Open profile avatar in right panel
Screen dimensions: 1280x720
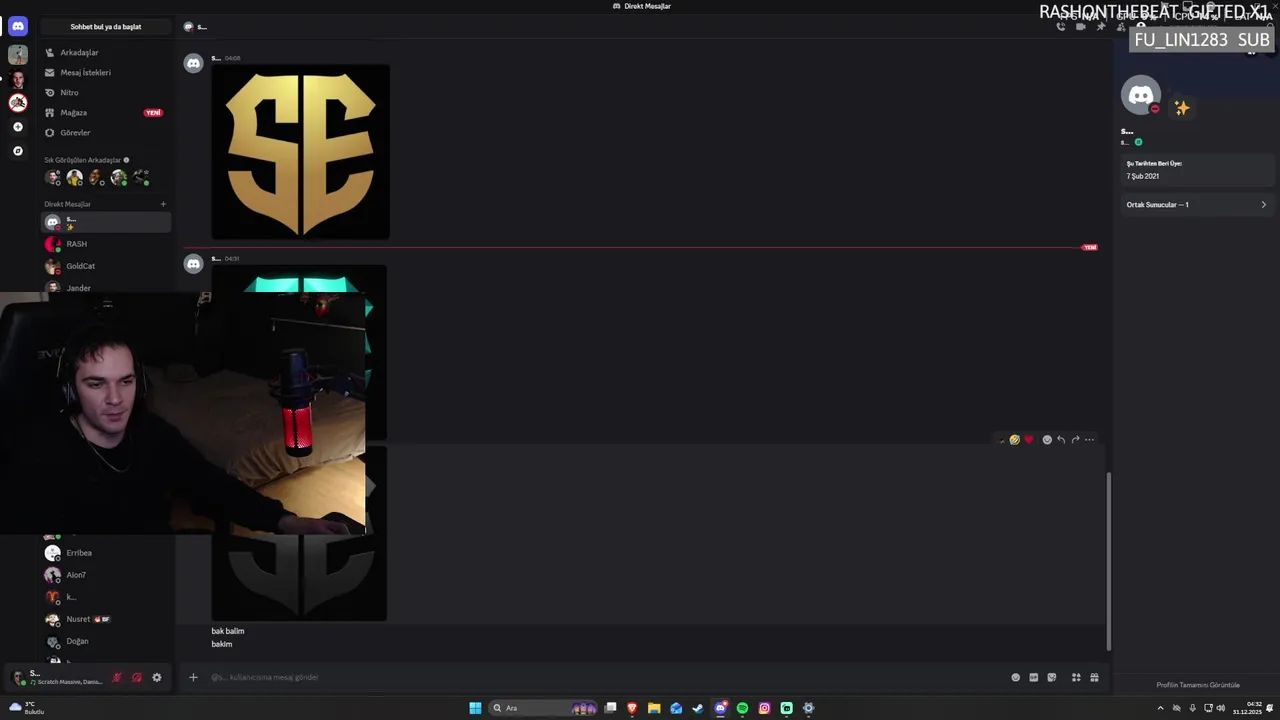tap(1141, 96)
